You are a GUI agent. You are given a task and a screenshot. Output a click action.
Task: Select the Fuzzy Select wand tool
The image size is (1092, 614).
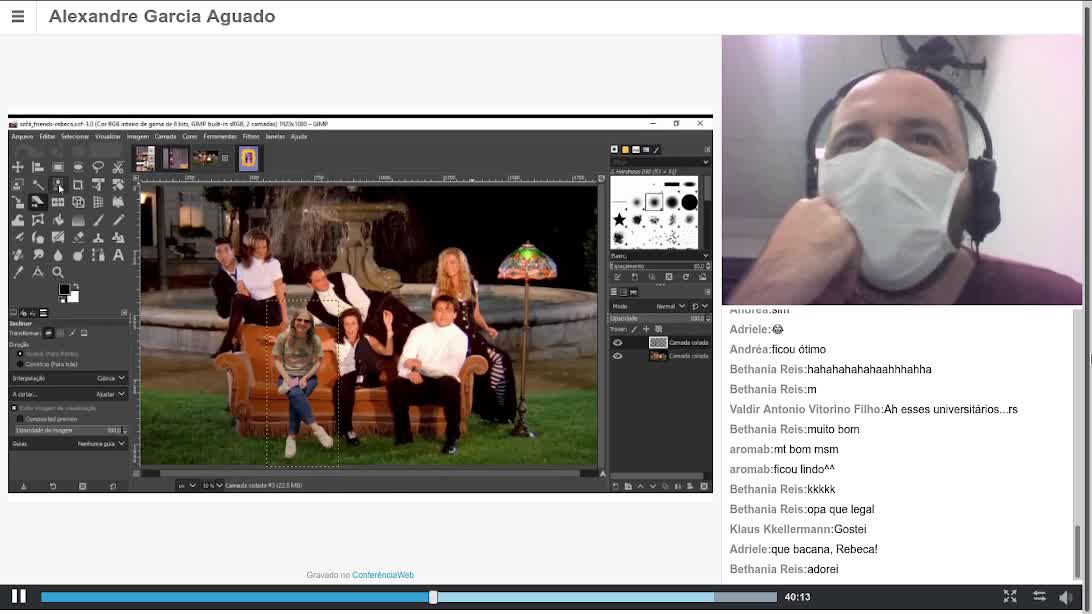click(x=38, y=184)
